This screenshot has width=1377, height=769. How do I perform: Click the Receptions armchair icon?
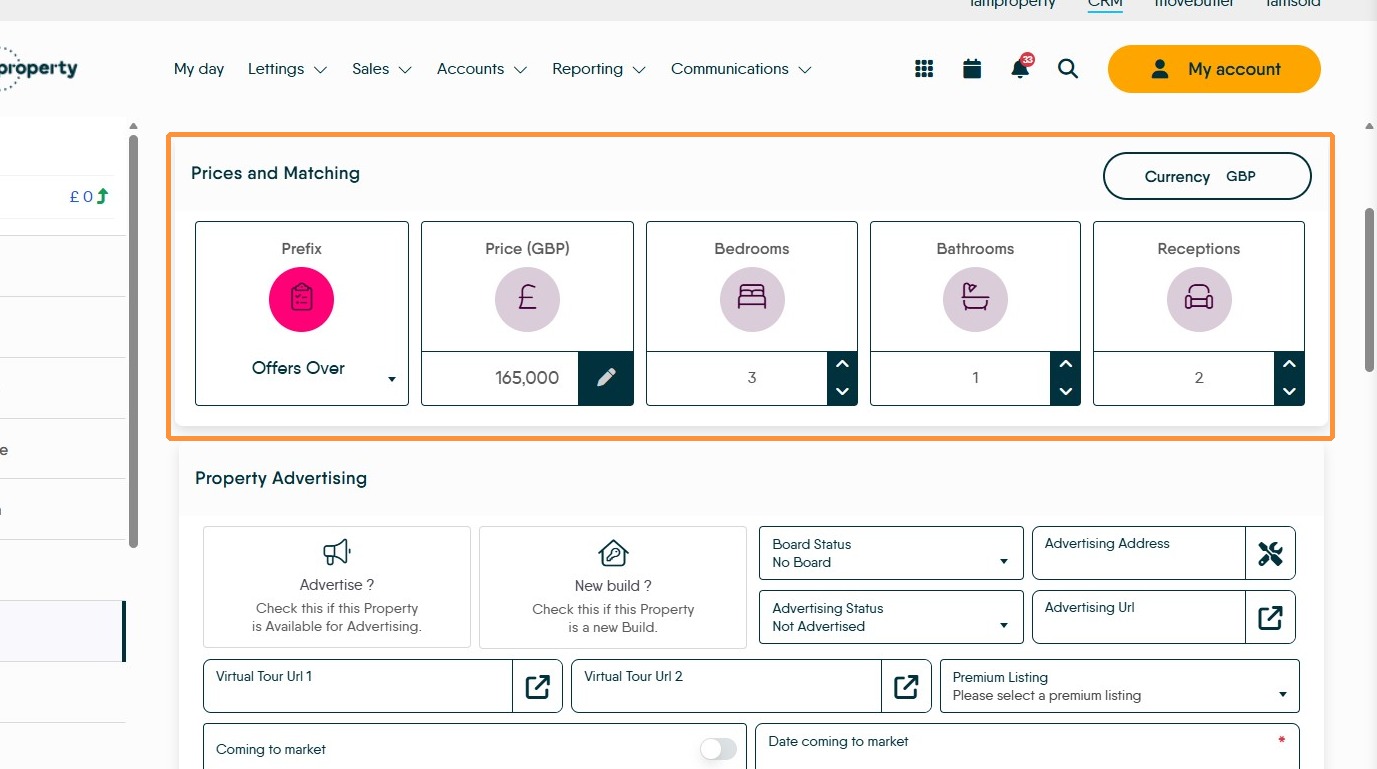tap(1199, 299)
